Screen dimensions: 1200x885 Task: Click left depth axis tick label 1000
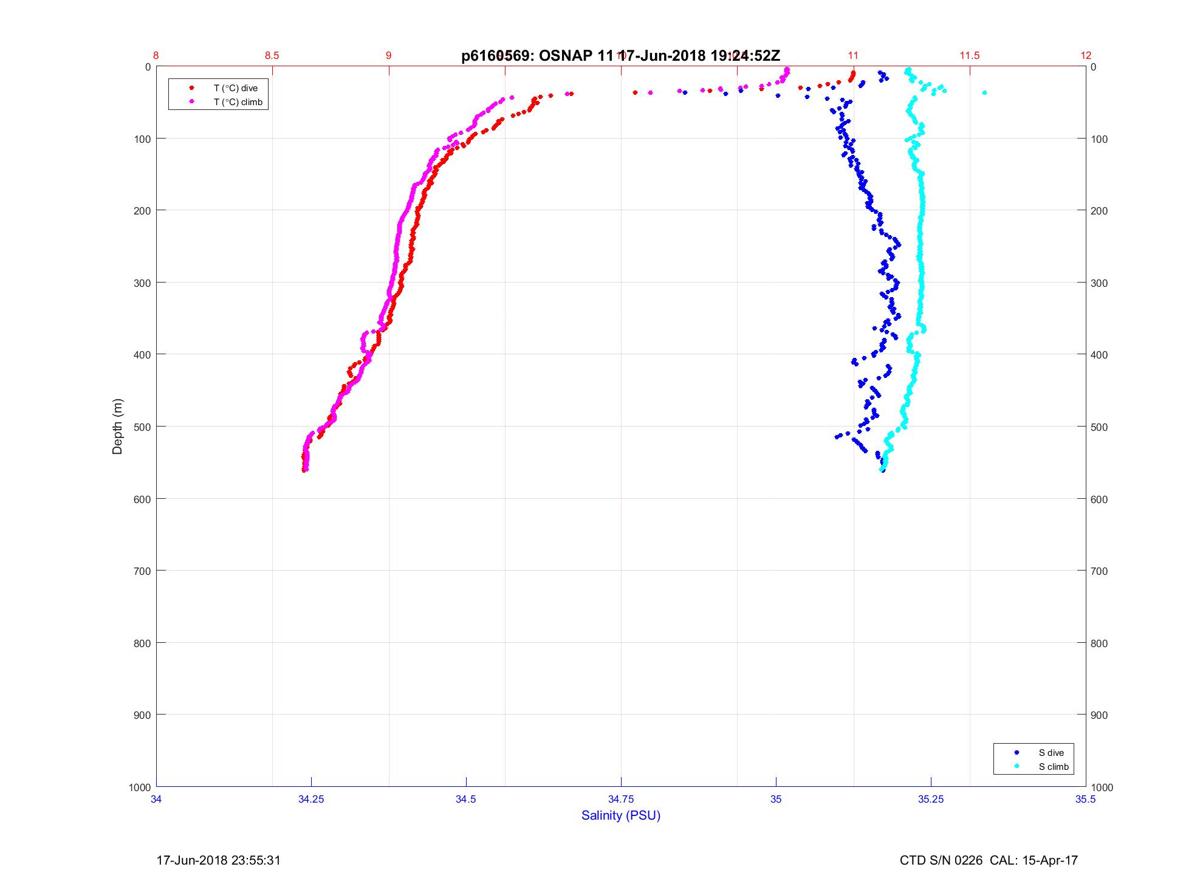(x=138, y=787)
